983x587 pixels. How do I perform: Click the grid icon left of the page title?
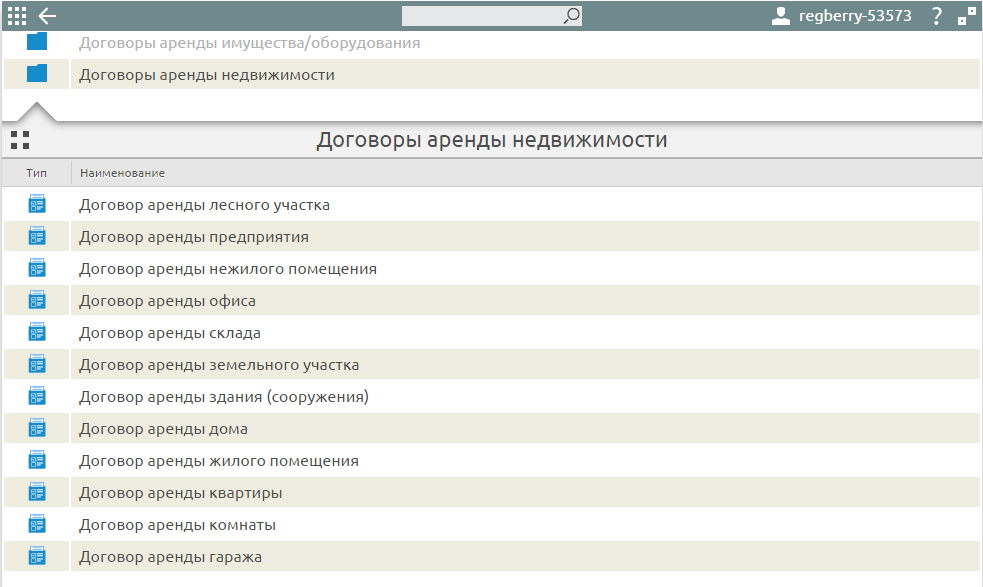18,139
